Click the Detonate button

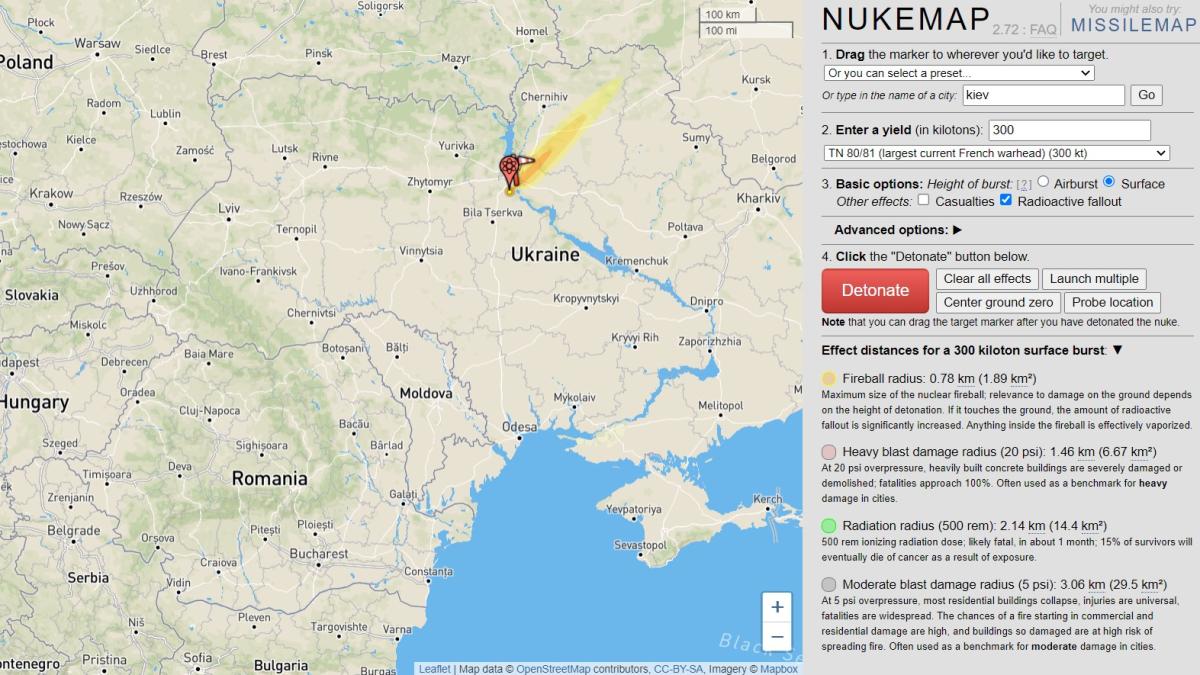(x=874, y=290)
